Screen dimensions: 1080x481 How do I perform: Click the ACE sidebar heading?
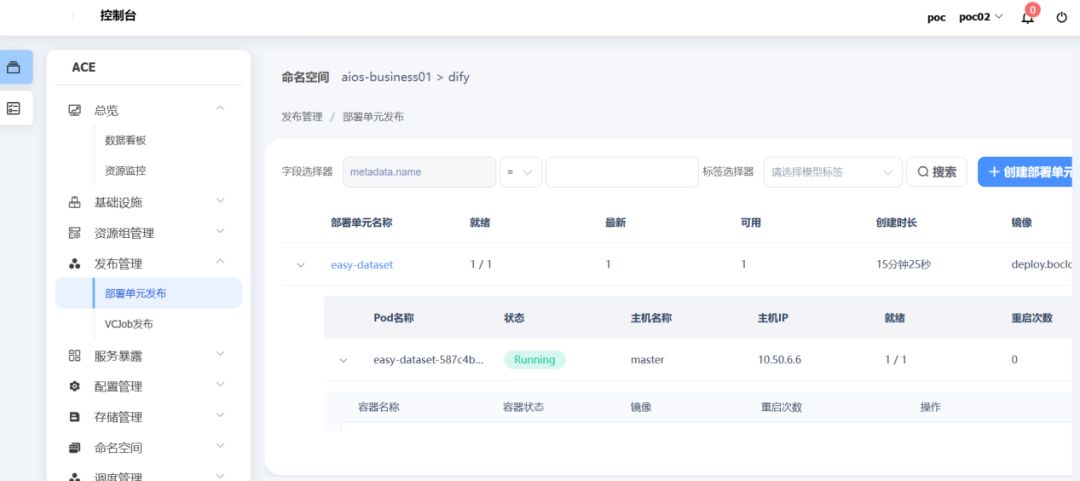point(83,68)
